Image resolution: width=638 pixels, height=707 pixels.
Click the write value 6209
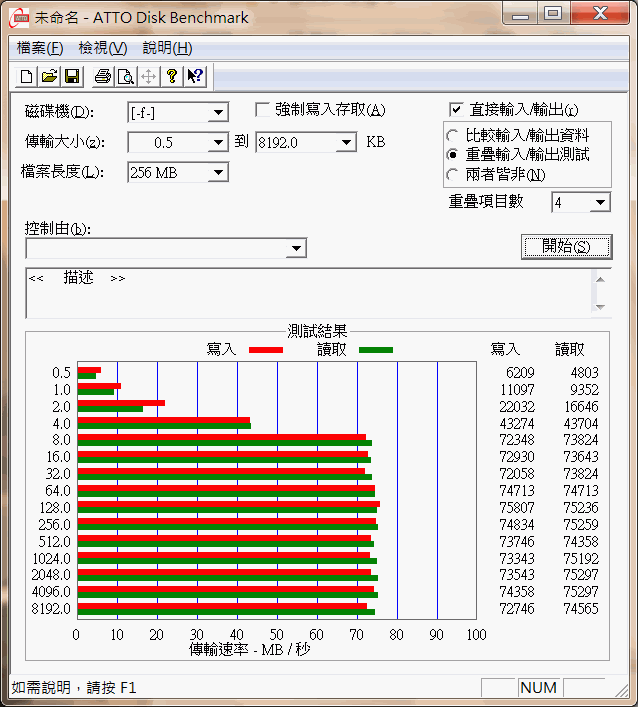click(520, 373)
